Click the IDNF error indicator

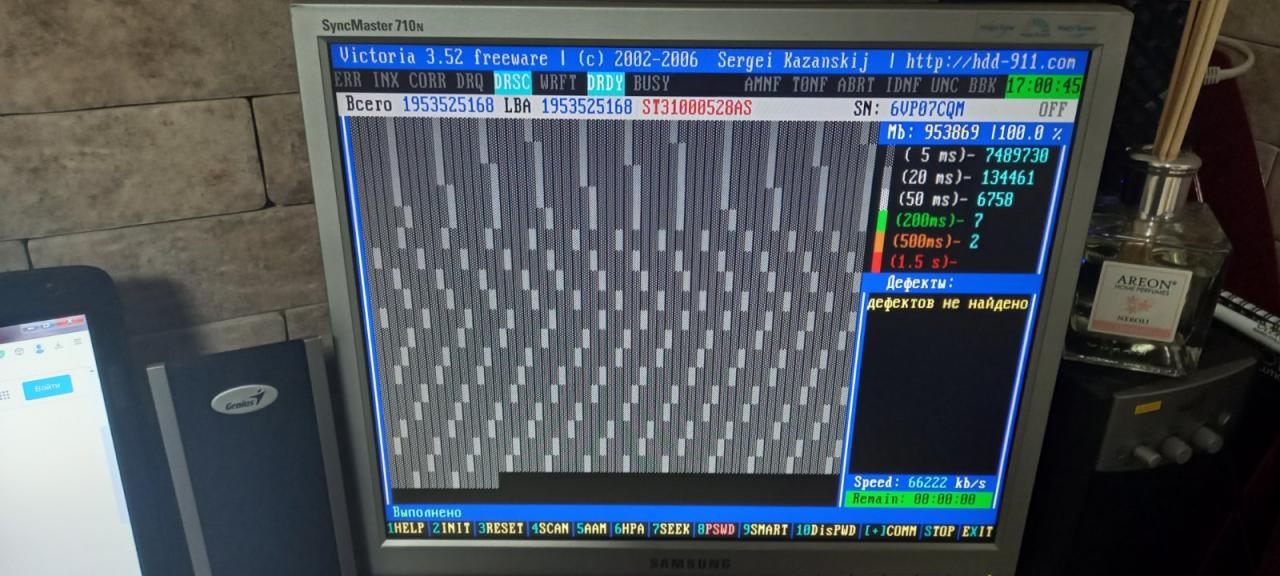904,86
